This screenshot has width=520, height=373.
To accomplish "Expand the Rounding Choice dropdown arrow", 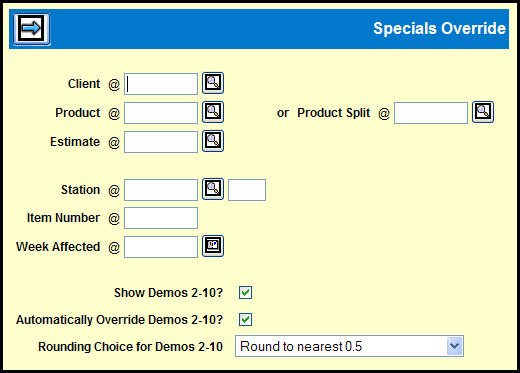I will tap(454, 346).
